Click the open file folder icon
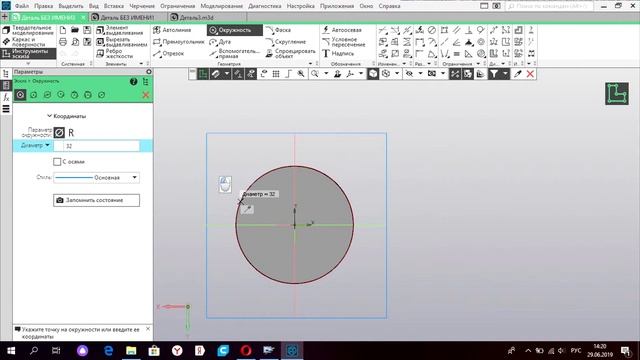This screenshot has height=360, width=640. [75, 30]
